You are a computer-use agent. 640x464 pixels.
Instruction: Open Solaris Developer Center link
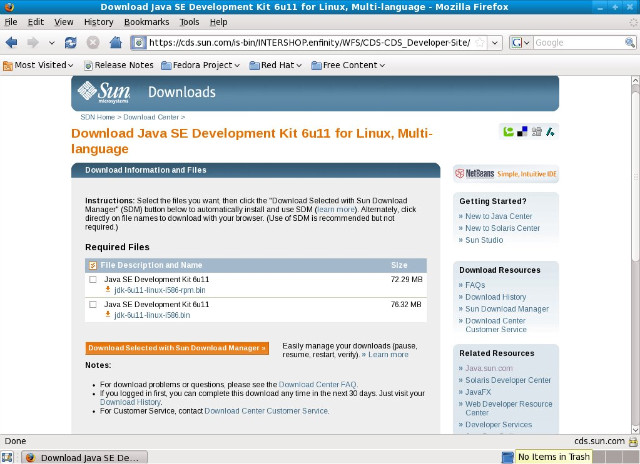pos(508,380)
